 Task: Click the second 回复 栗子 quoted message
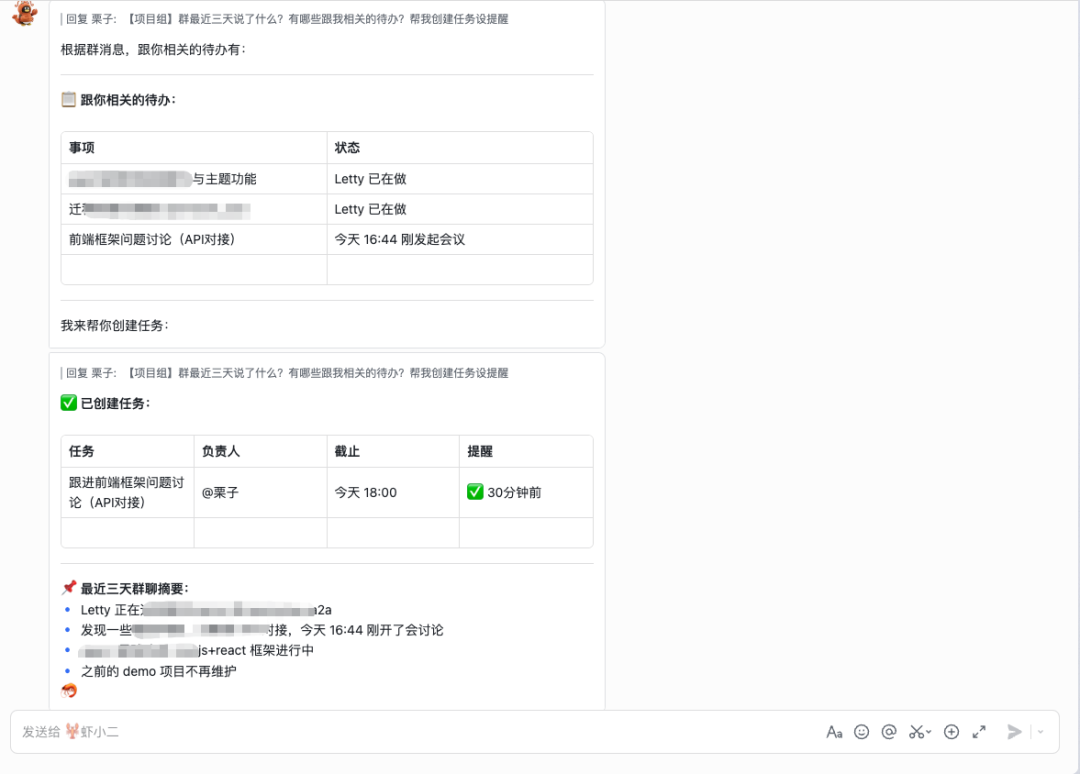point(285,372)
